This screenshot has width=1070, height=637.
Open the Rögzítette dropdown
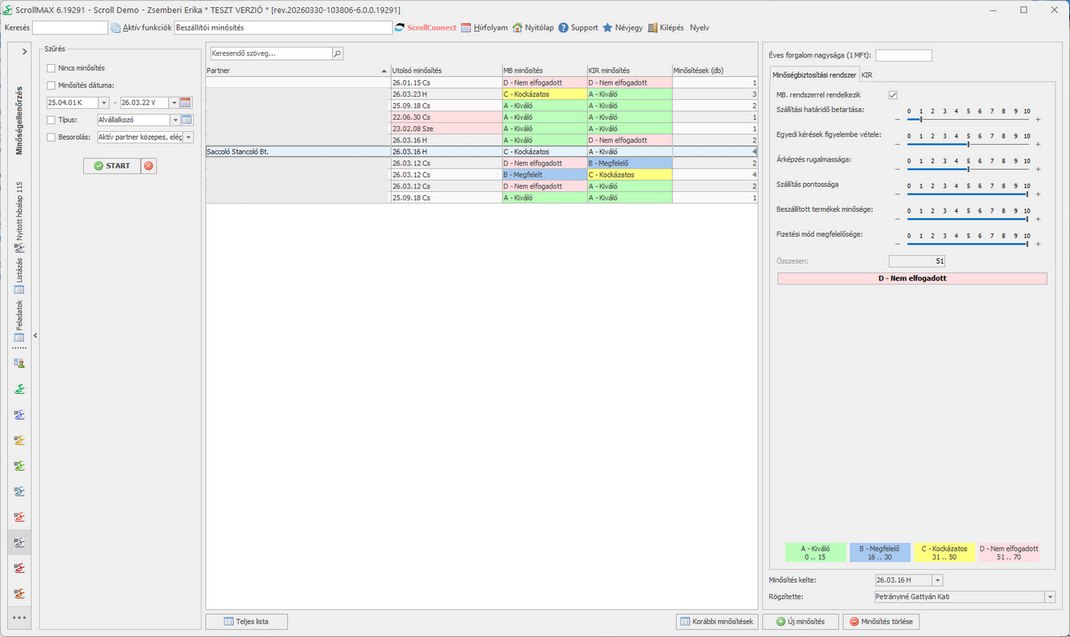1050,597
